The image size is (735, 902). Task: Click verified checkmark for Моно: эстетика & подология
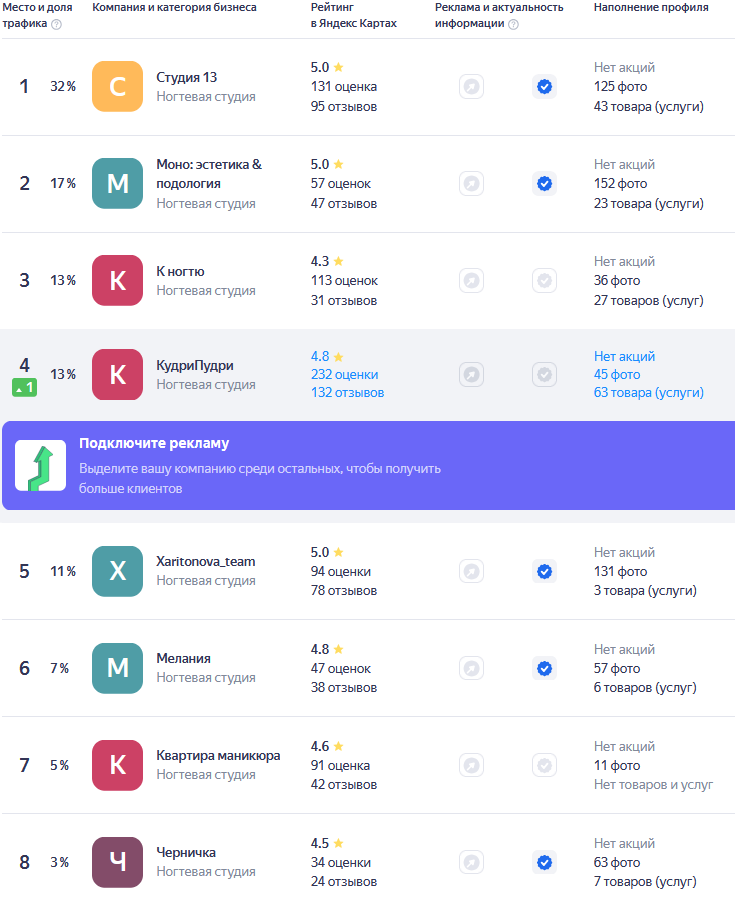544,184
